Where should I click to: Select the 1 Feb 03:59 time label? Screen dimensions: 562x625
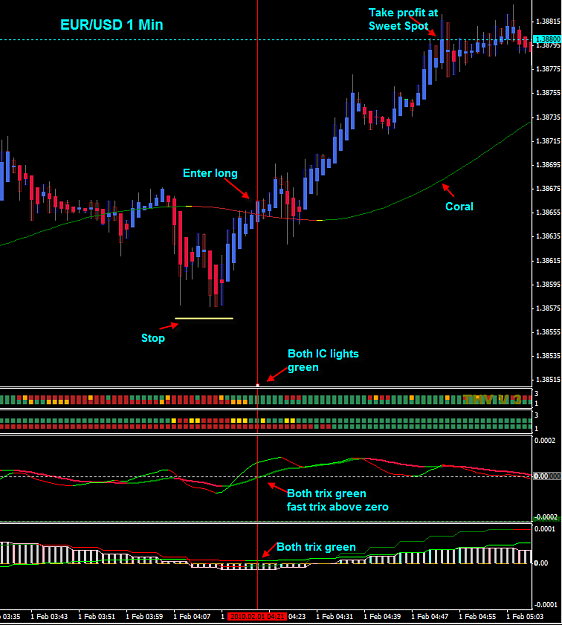pos(144,617)
